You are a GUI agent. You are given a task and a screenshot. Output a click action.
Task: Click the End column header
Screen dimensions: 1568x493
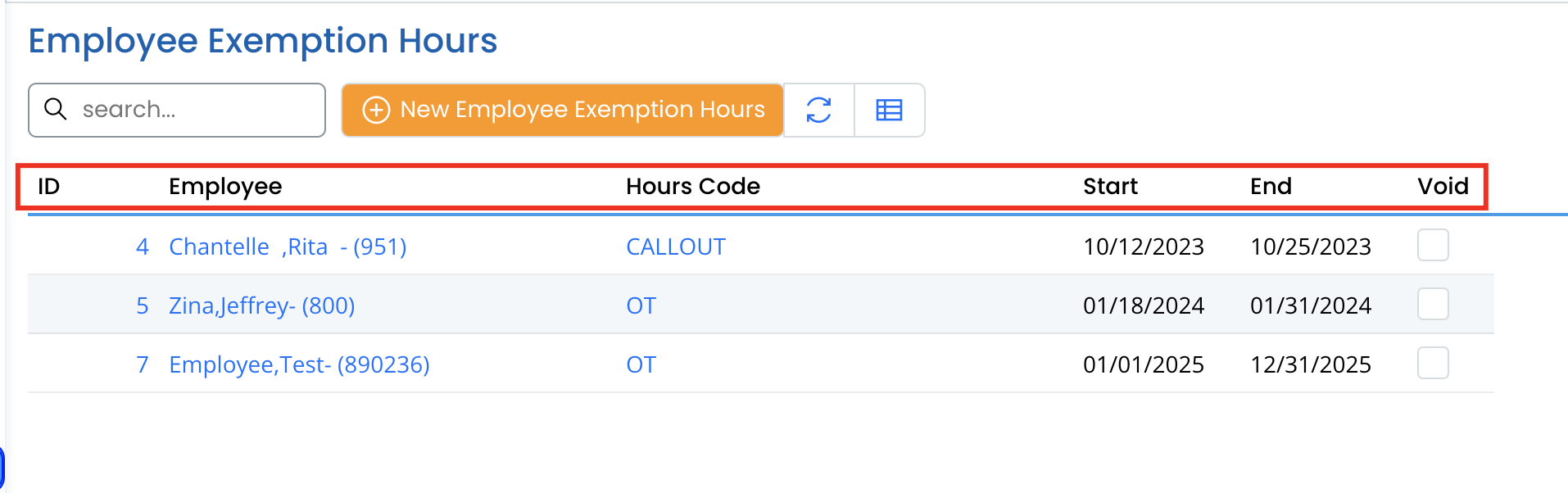tap(1271, 187)
